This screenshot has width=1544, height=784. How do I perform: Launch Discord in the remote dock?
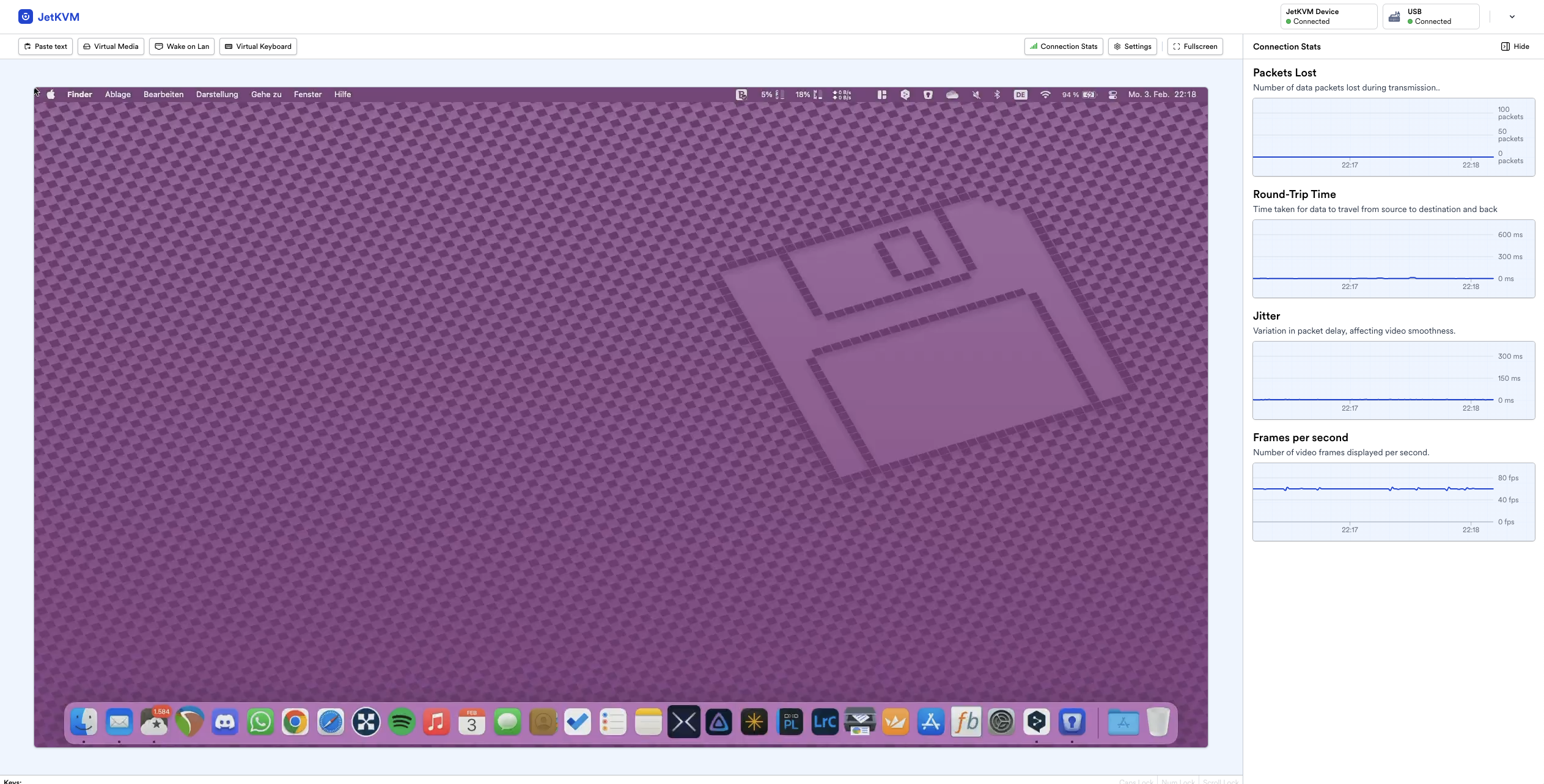click(x=225, y=722)
